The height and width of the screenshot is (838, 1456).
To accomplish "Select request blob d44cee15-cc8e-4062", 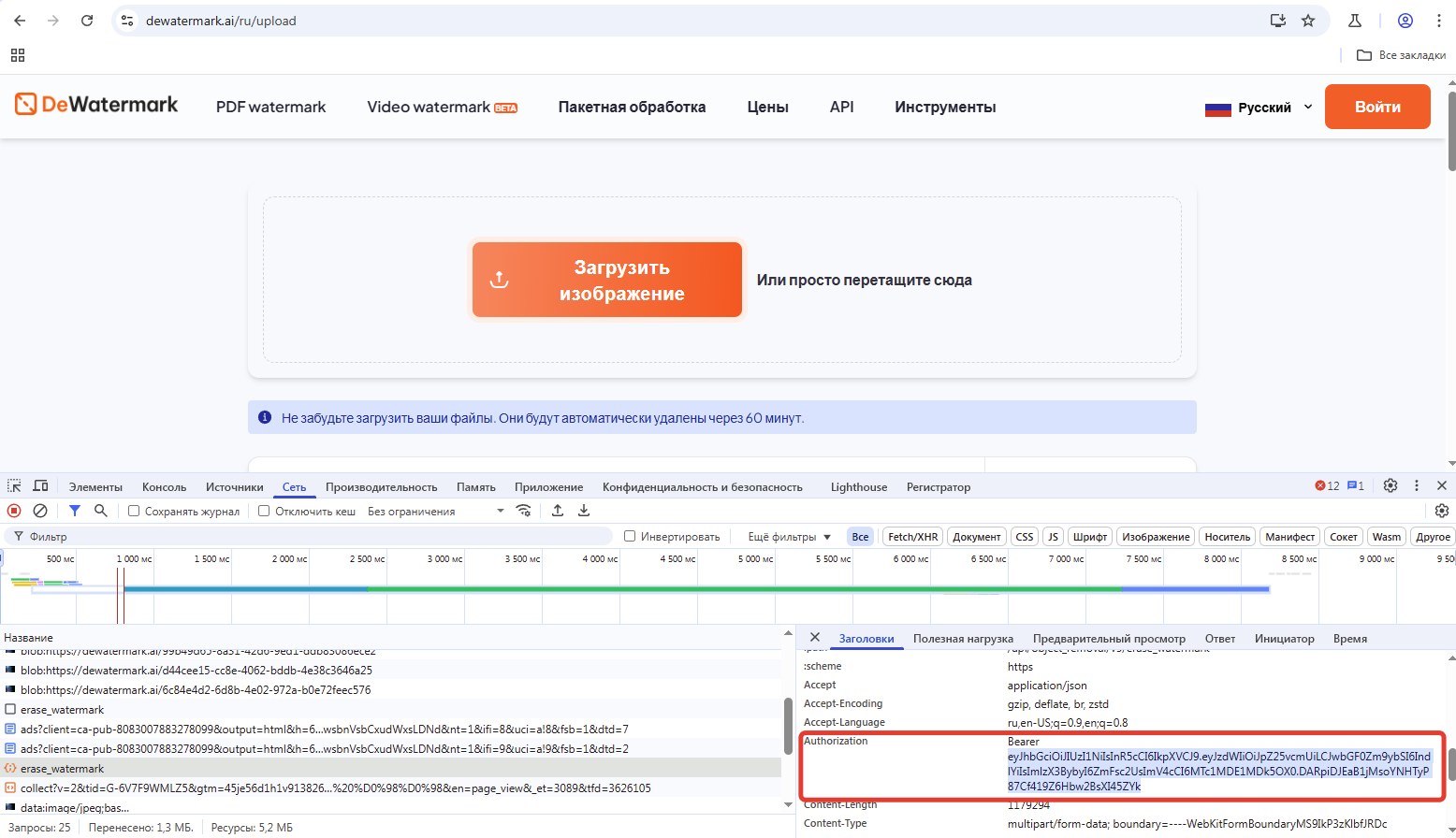I will point(391,671).
